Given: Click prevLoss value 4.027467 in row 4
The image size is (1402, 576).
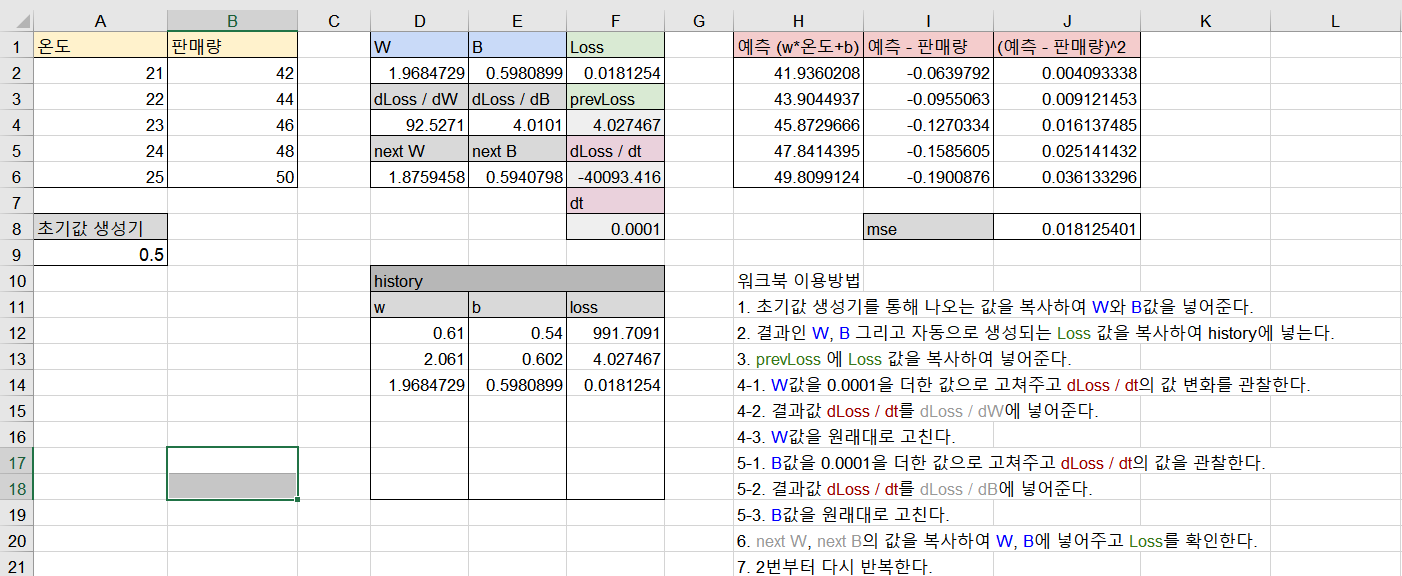Looking at the screenshot, I should point(615,124).
